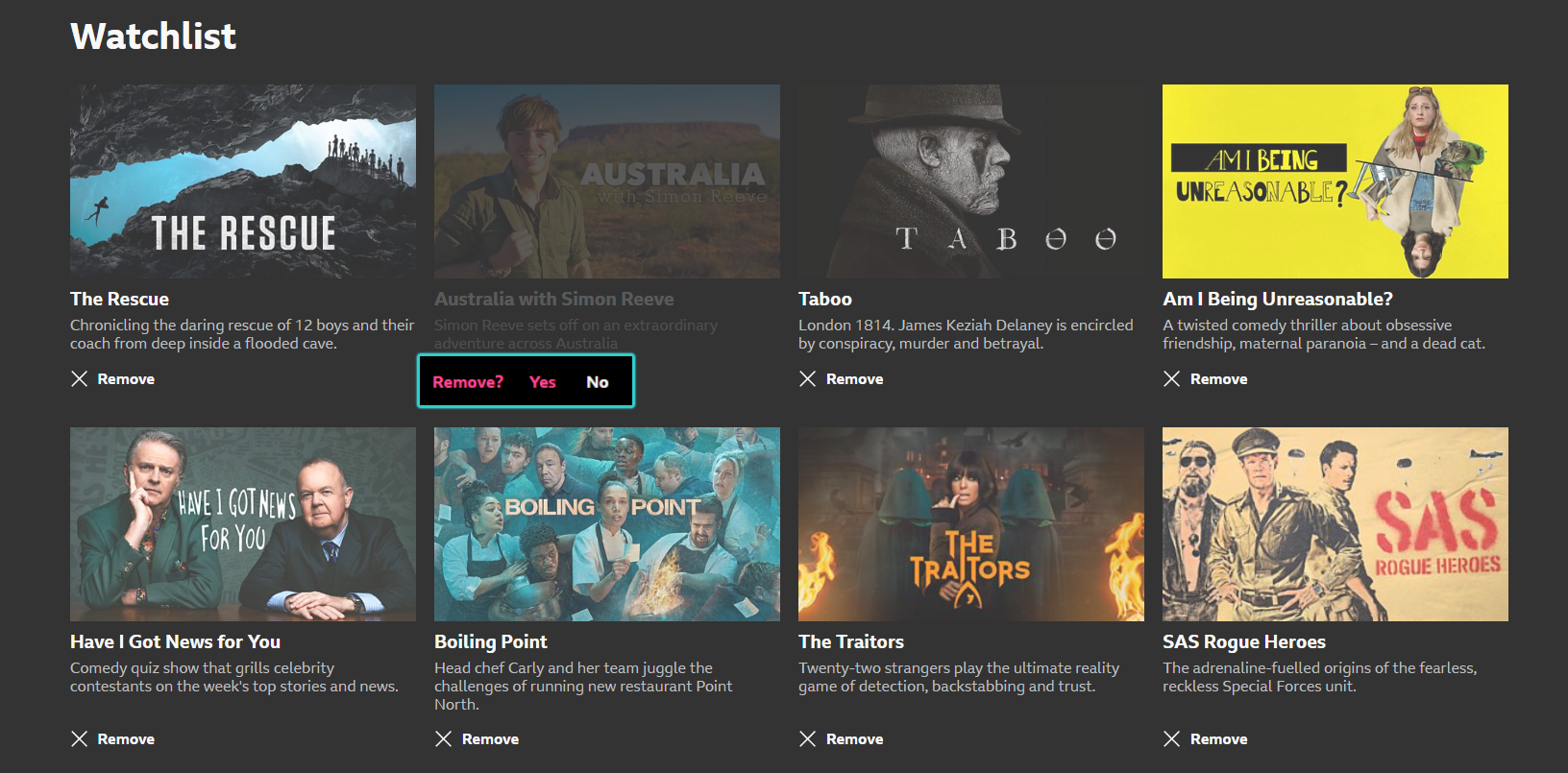1568x773 pixels.
Task: Click the title The Traitors
Action: point(851,641)
